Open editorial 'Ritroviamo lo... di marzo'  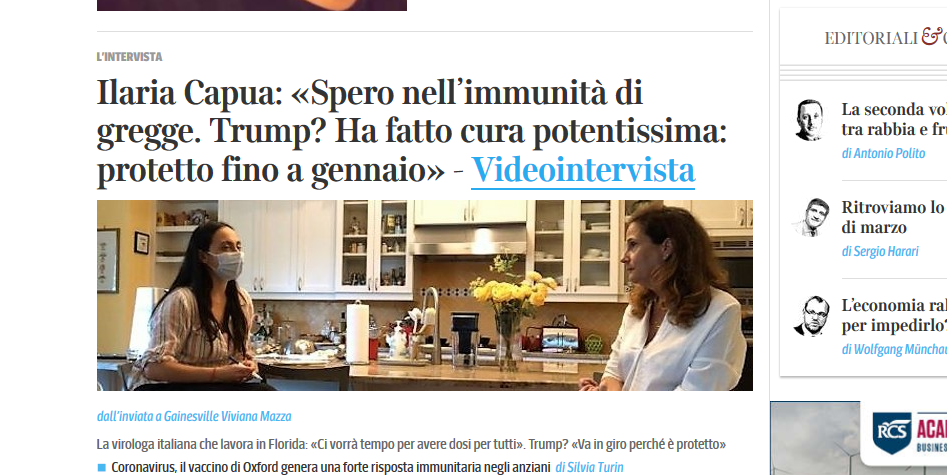click(x=894, y=217)
